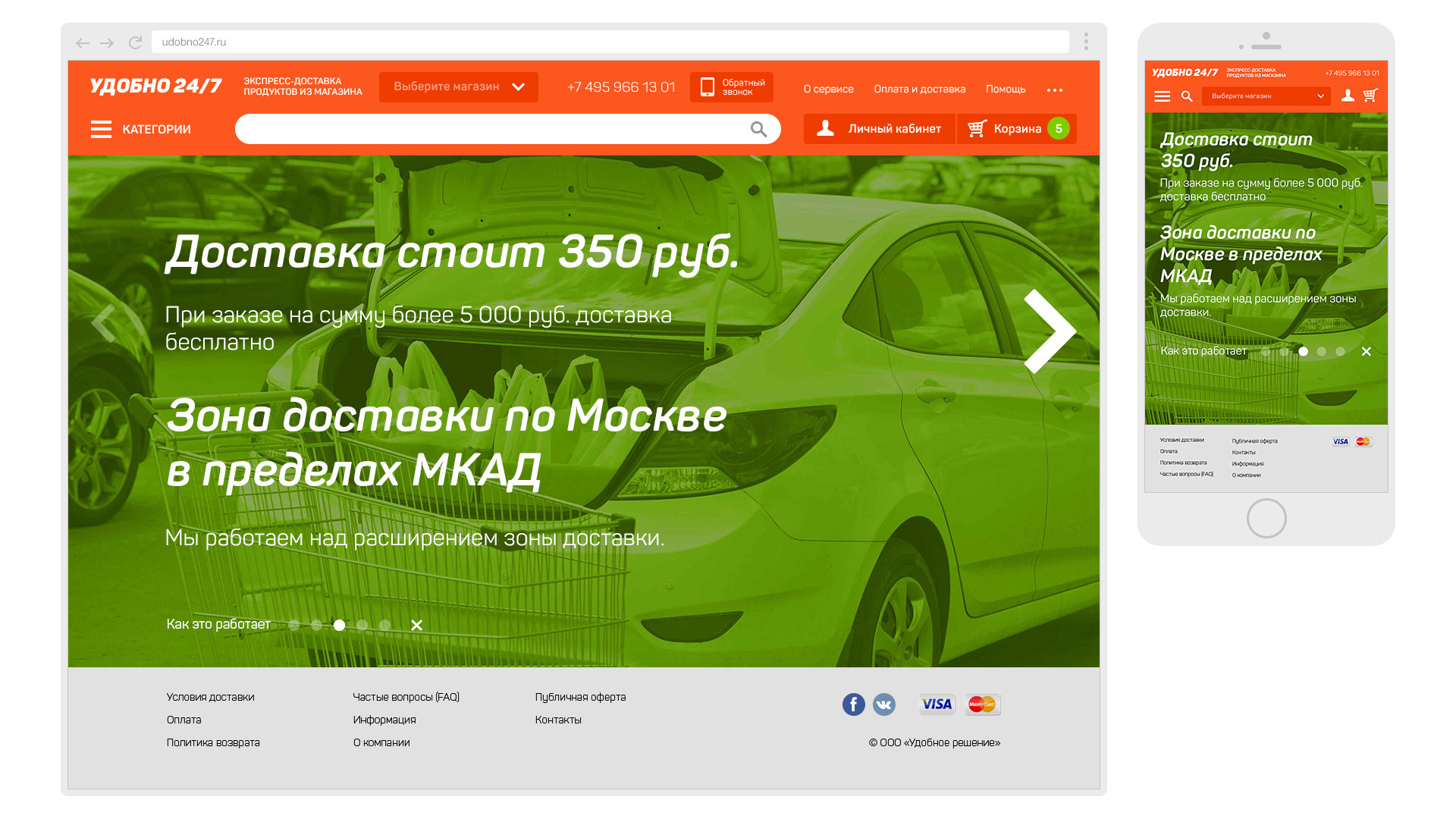Select the last slide dot on desktop banner
Image resolution: width=1456 pixels, height=819 pixels.
(x=384, y=626)
